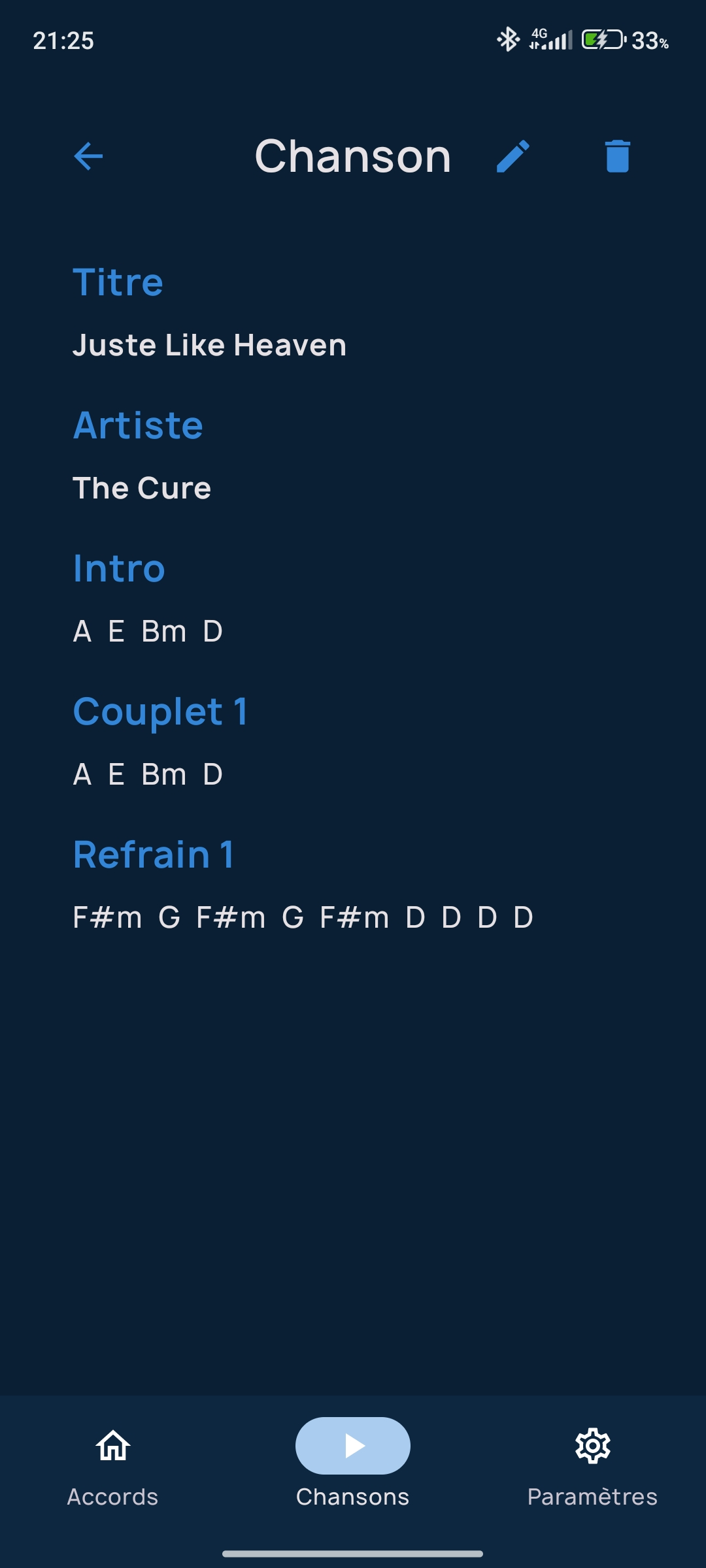Viewport: 706px width, 1568px height.
Task: Tap the trash delete song icon
Action: [617, 157]
